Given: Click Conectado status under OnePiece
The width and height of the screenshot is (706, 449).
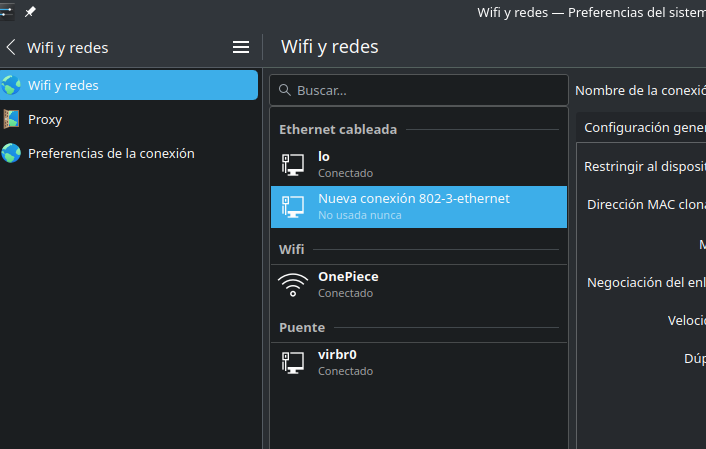Looking at the screenshot, I should coord(346,293).
